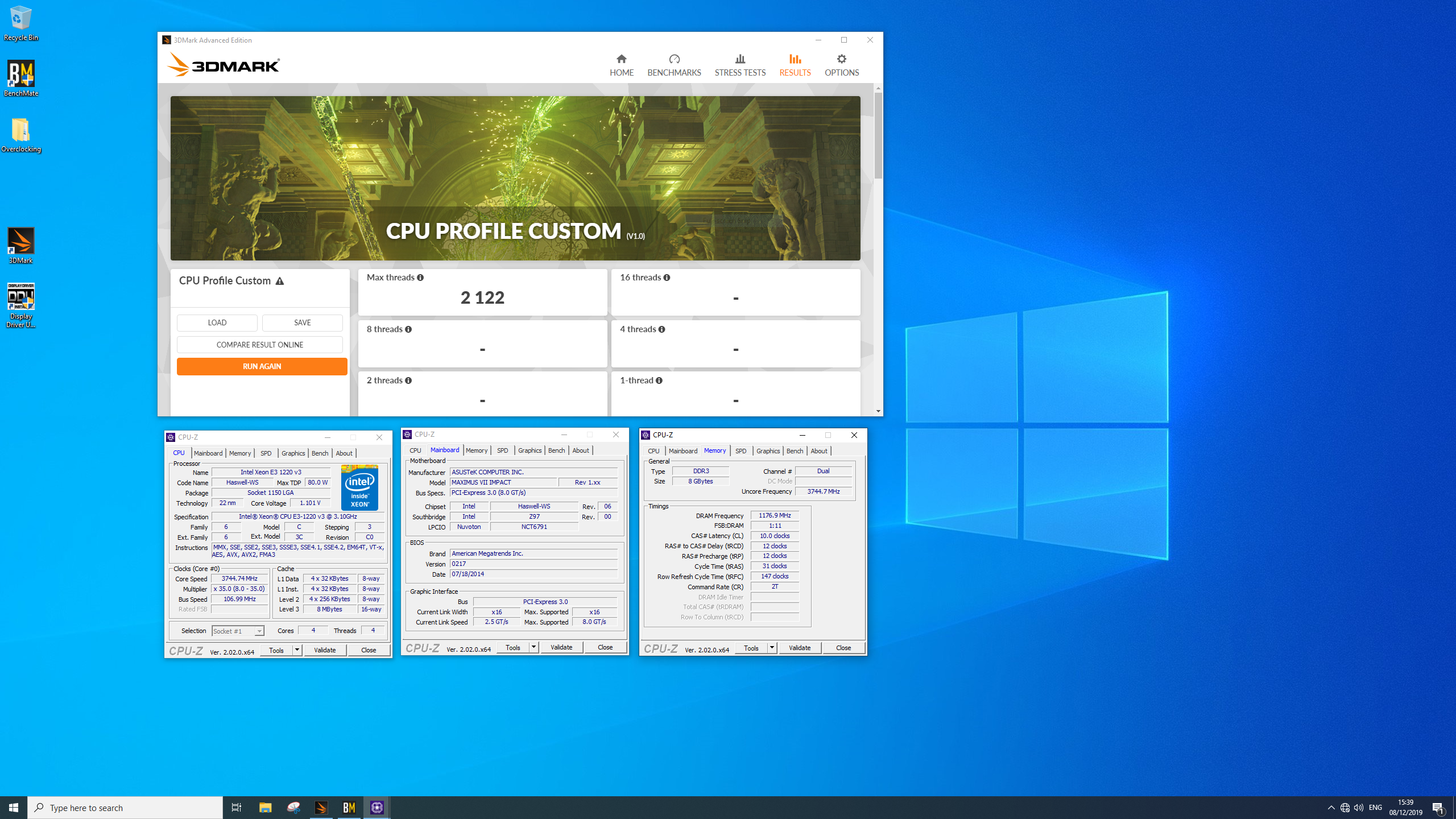
Task: Click the SAVE result button
Action: click(303, 322)
